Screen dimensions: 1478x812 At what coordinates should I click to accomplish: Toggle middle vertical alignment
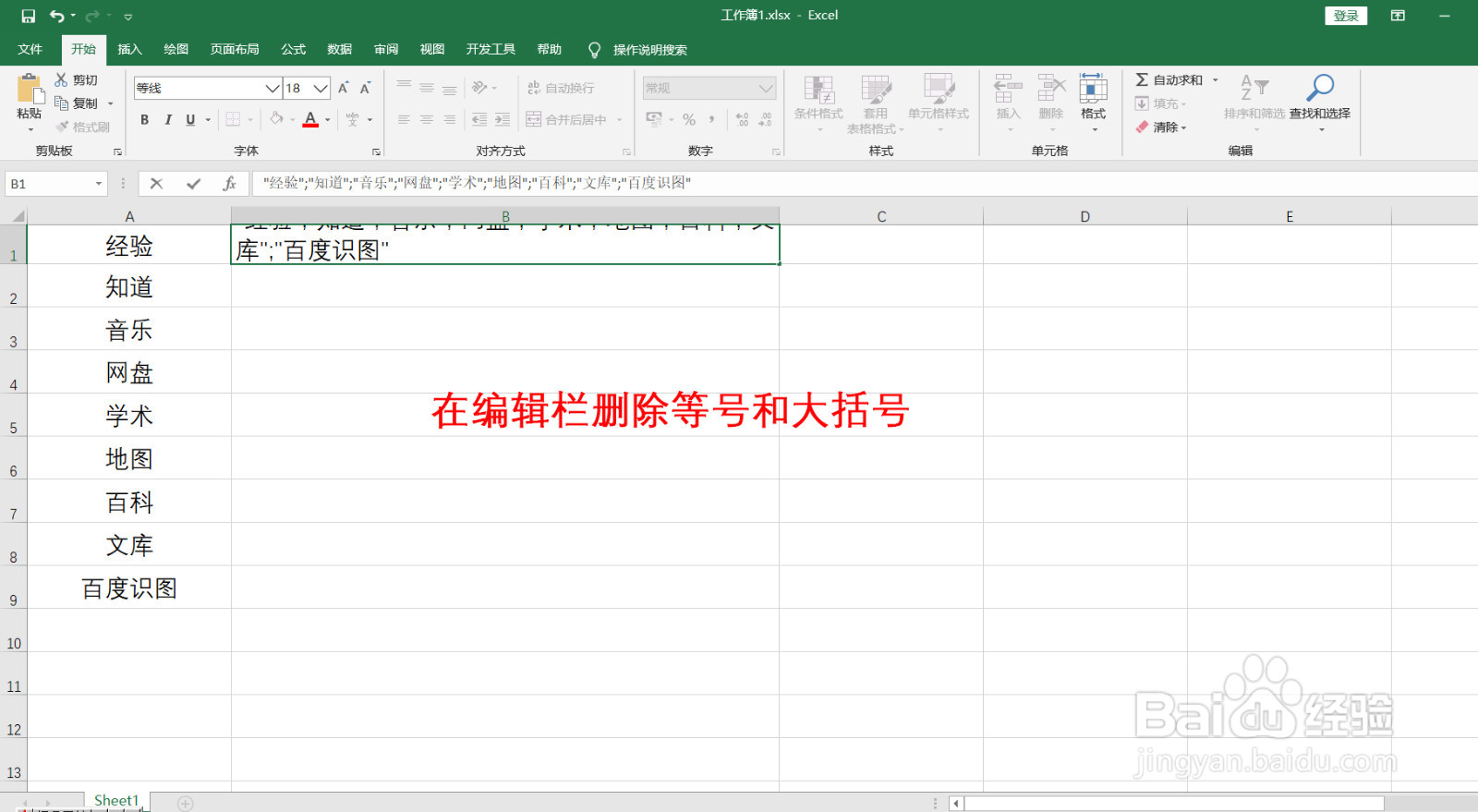[x=427, y=88]
